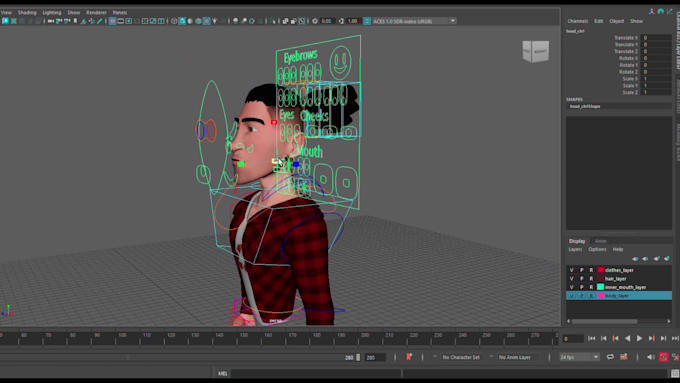Screen dimensions: 680x383
Task: Play animation backwards
Action: 627,338
